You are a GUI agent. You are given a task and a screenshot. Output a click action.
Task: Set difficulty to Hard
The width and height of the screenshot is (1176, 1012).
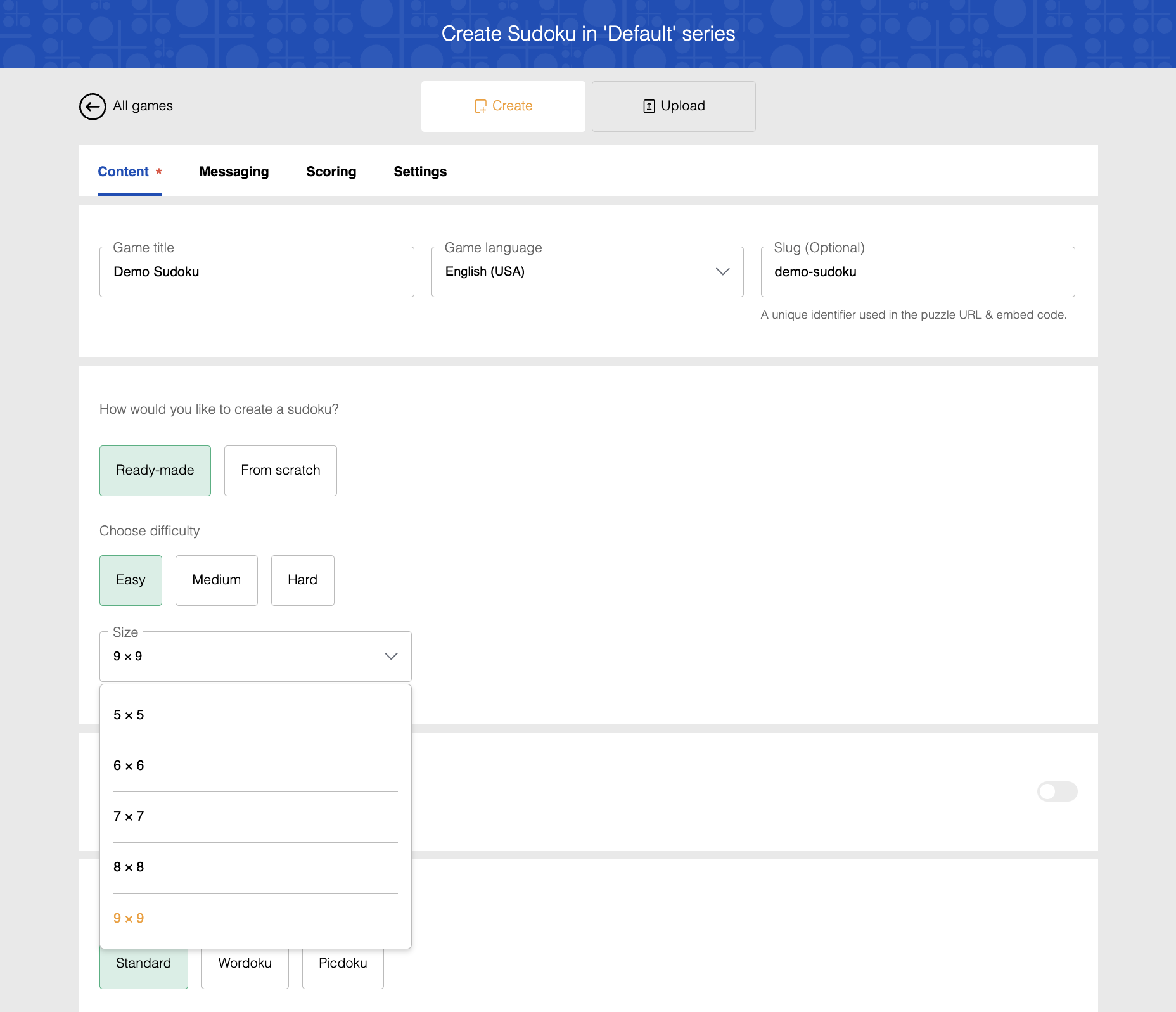tap(303, 580)
